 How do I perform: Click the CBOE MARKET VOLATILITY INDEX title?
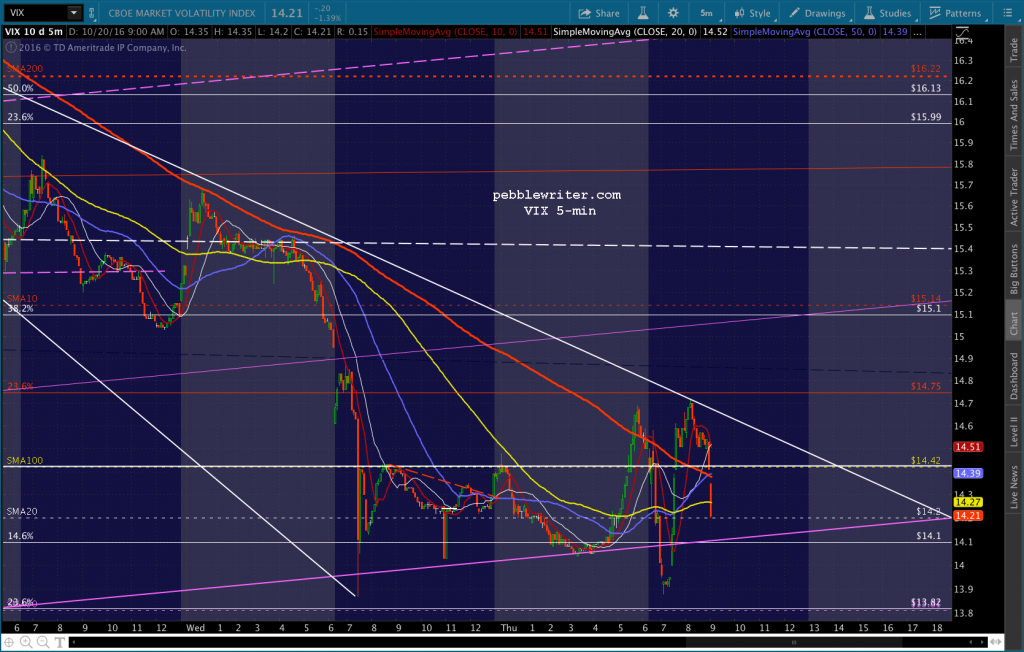pyautogui.click(x=182, y=13)
